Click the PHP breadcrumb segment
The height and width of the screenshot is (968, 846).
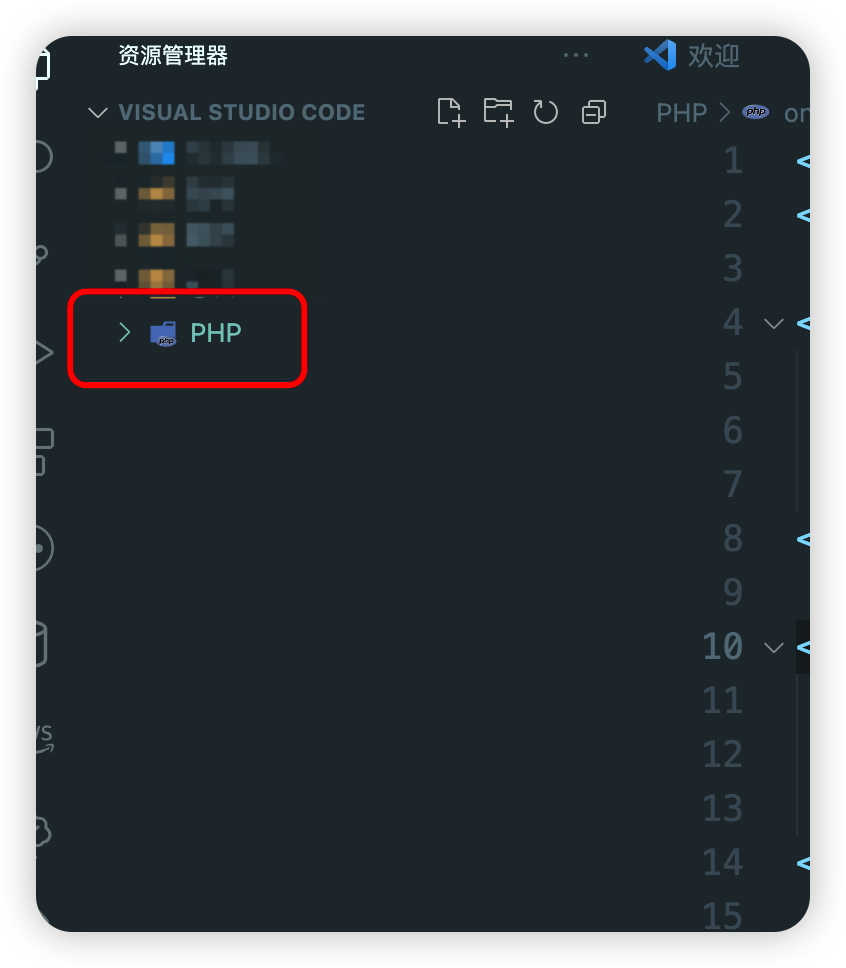click(681, 113)
